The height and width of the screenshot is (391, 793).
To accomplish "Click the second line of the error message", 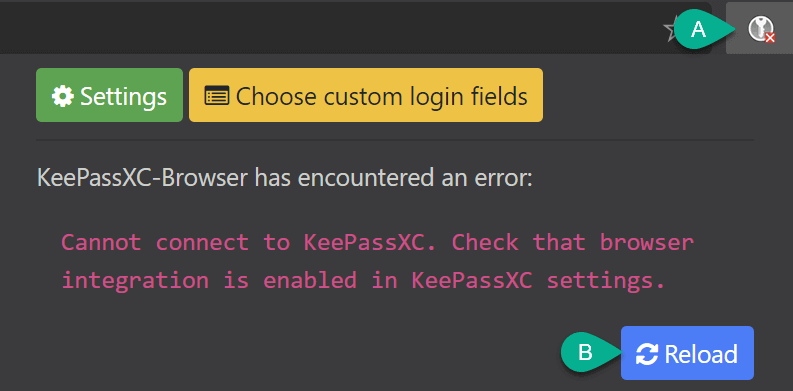I will pos(363,280).
